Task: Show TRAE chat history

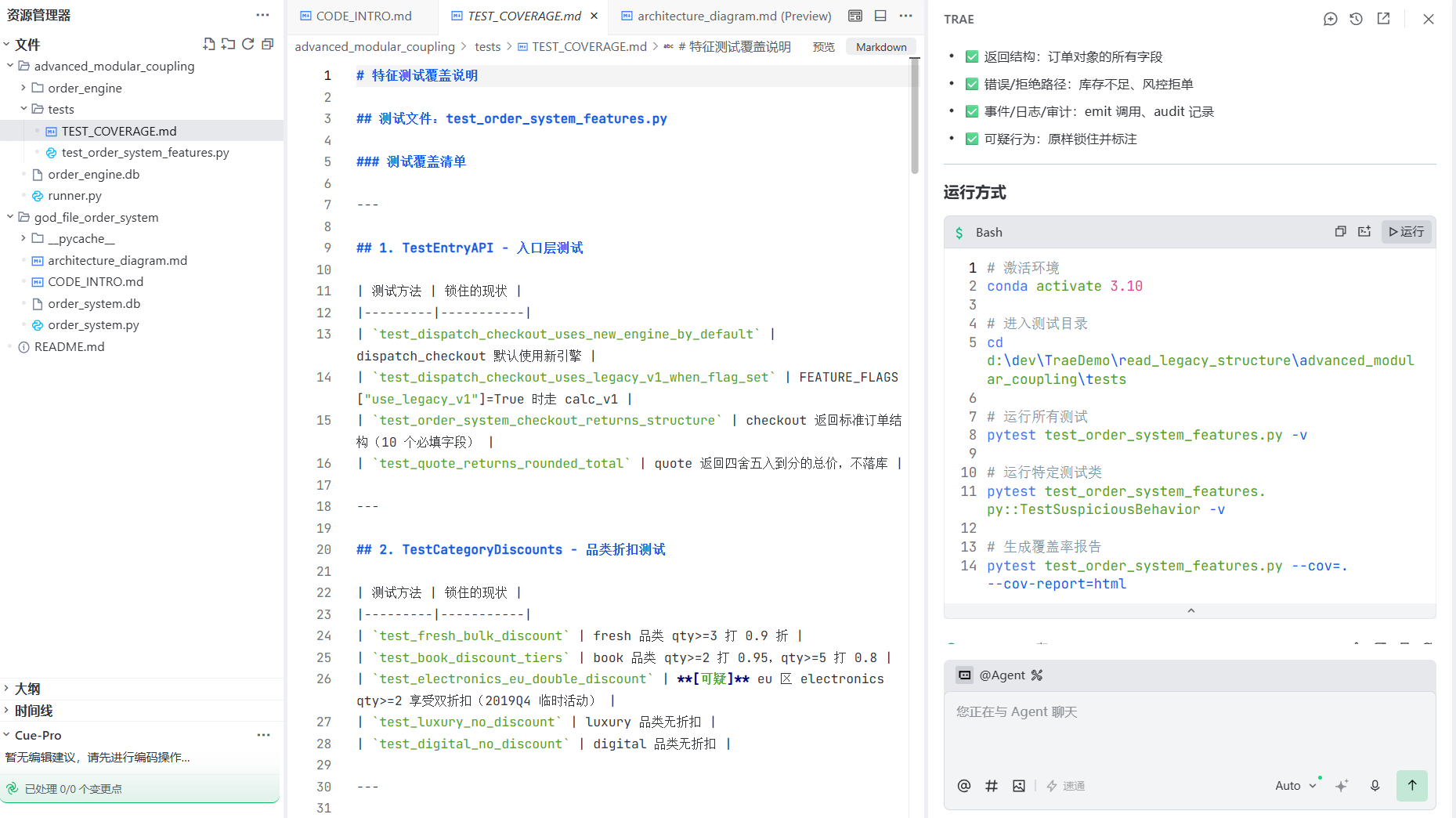Action: tap(1357, 19)
